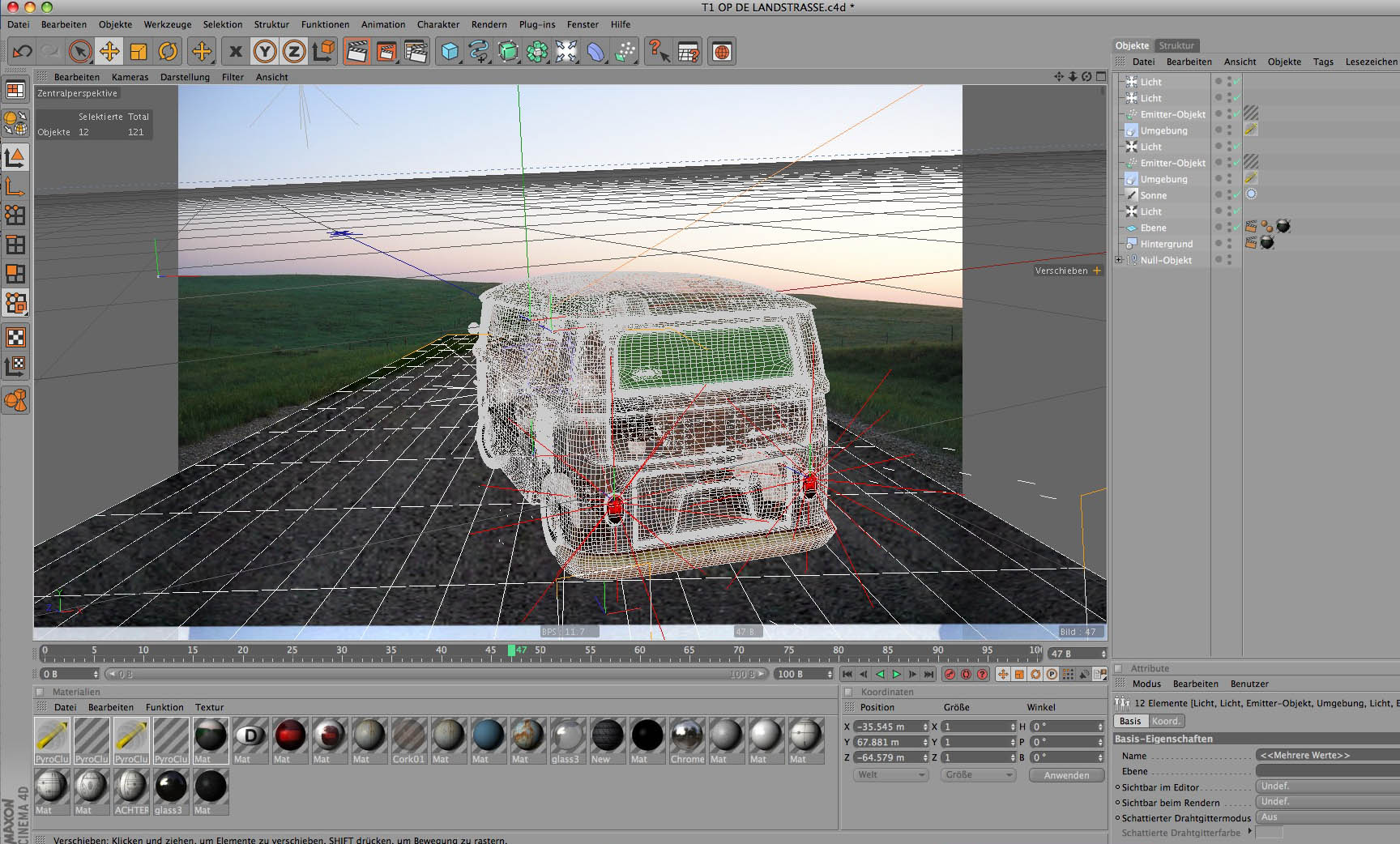Select the red material swatch
This screenshot has height=844, width=1400.
[x=290, y=735]
